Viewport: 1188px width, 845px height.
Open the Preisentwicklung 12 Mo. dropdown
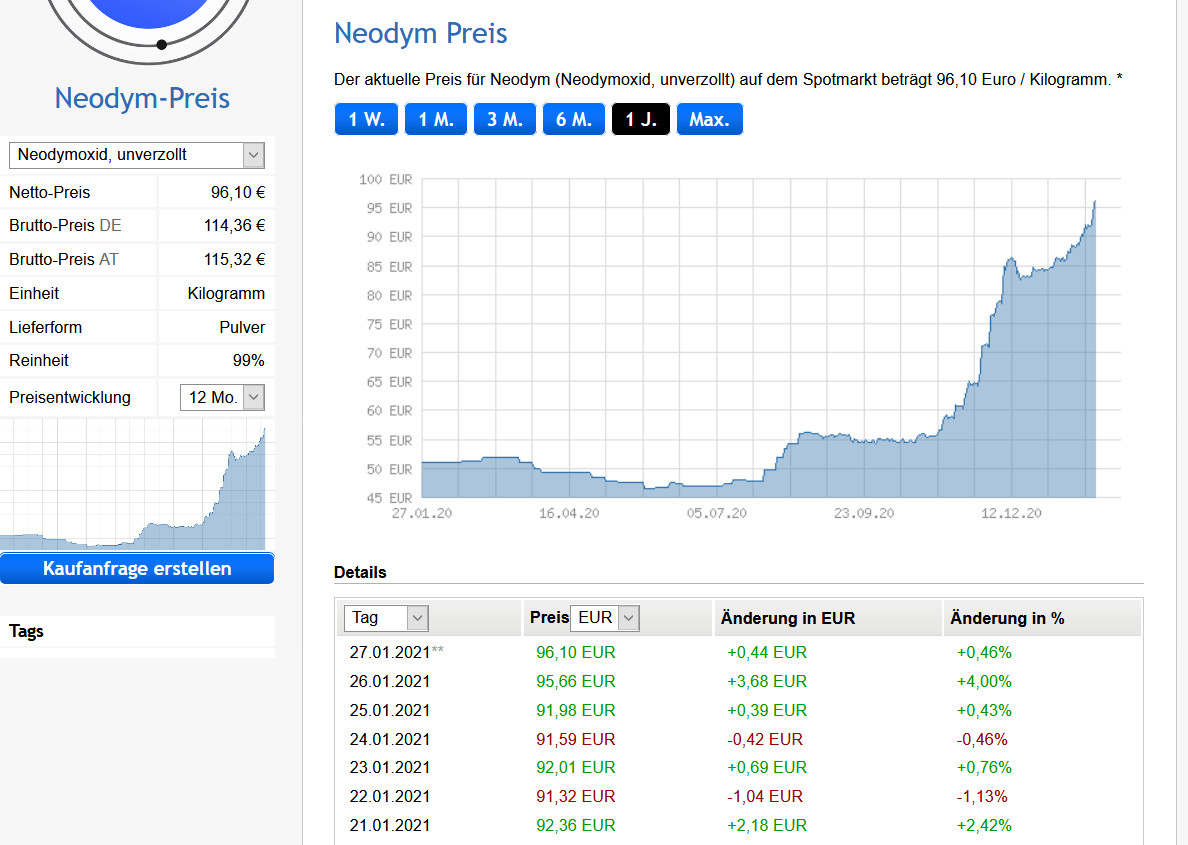[222, 397]
